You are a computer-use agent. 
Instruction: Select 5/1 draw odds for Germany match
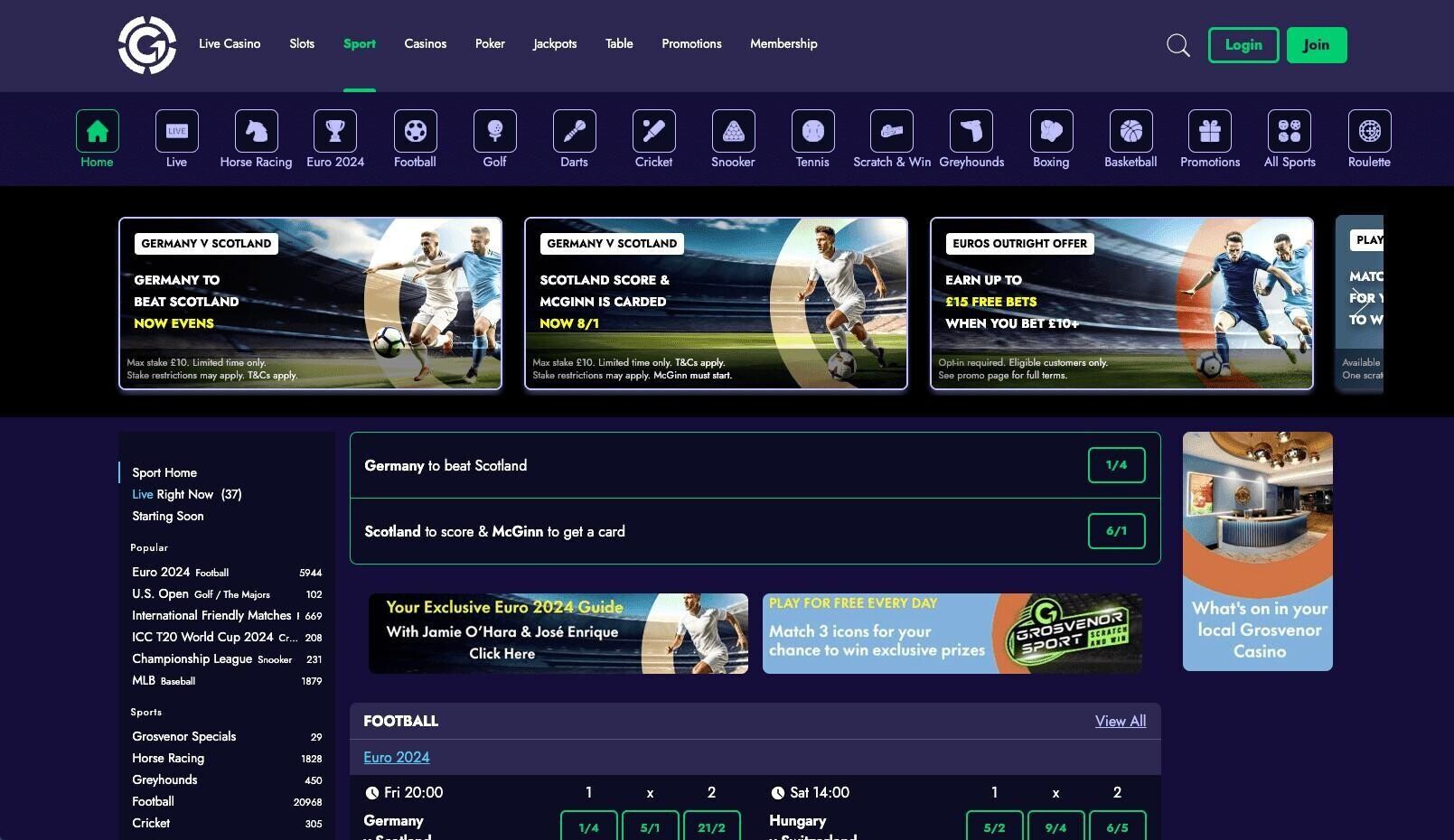point(651,826)
